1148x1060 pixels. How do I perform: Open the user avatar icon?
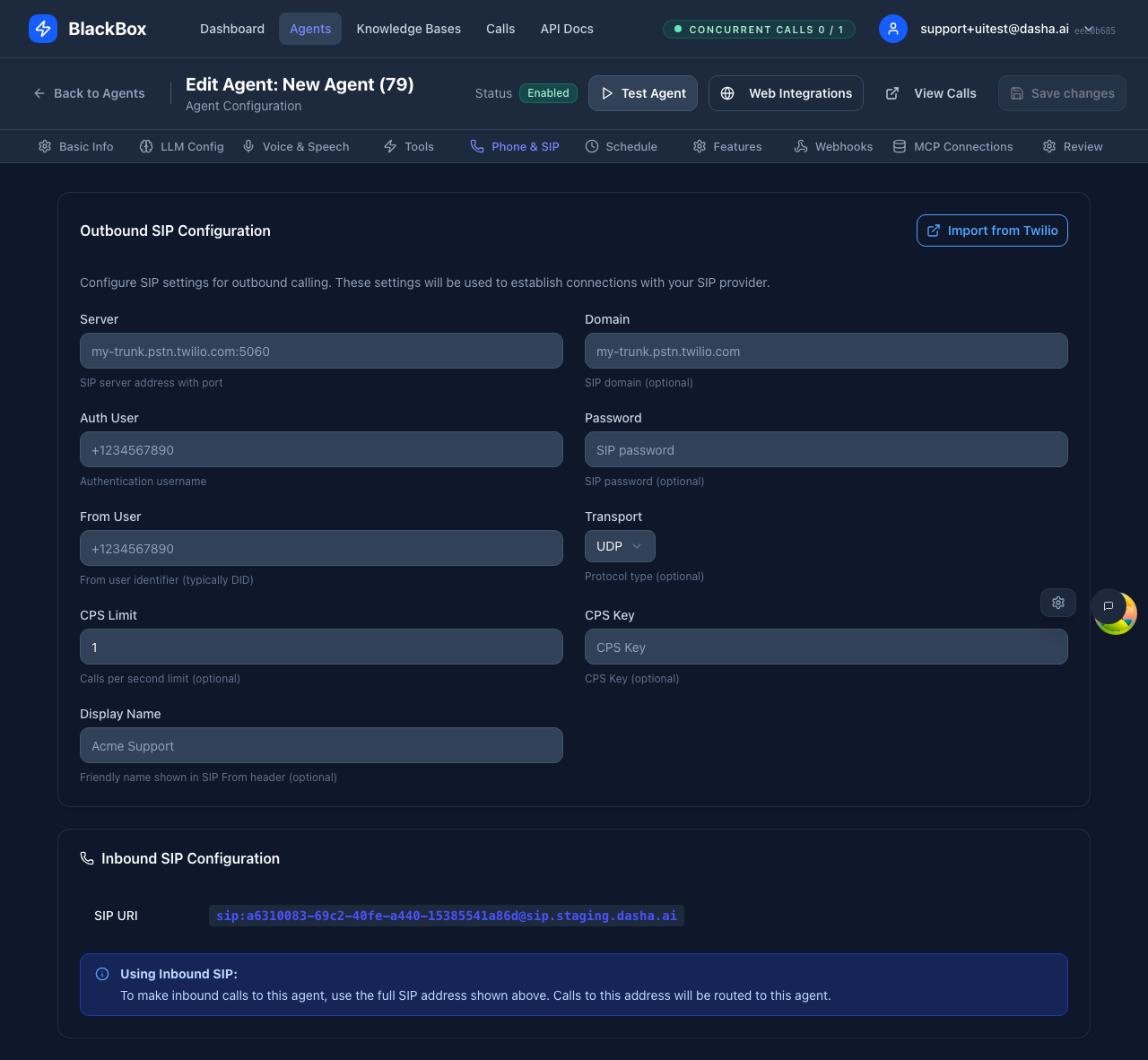[x=893, y=29]
